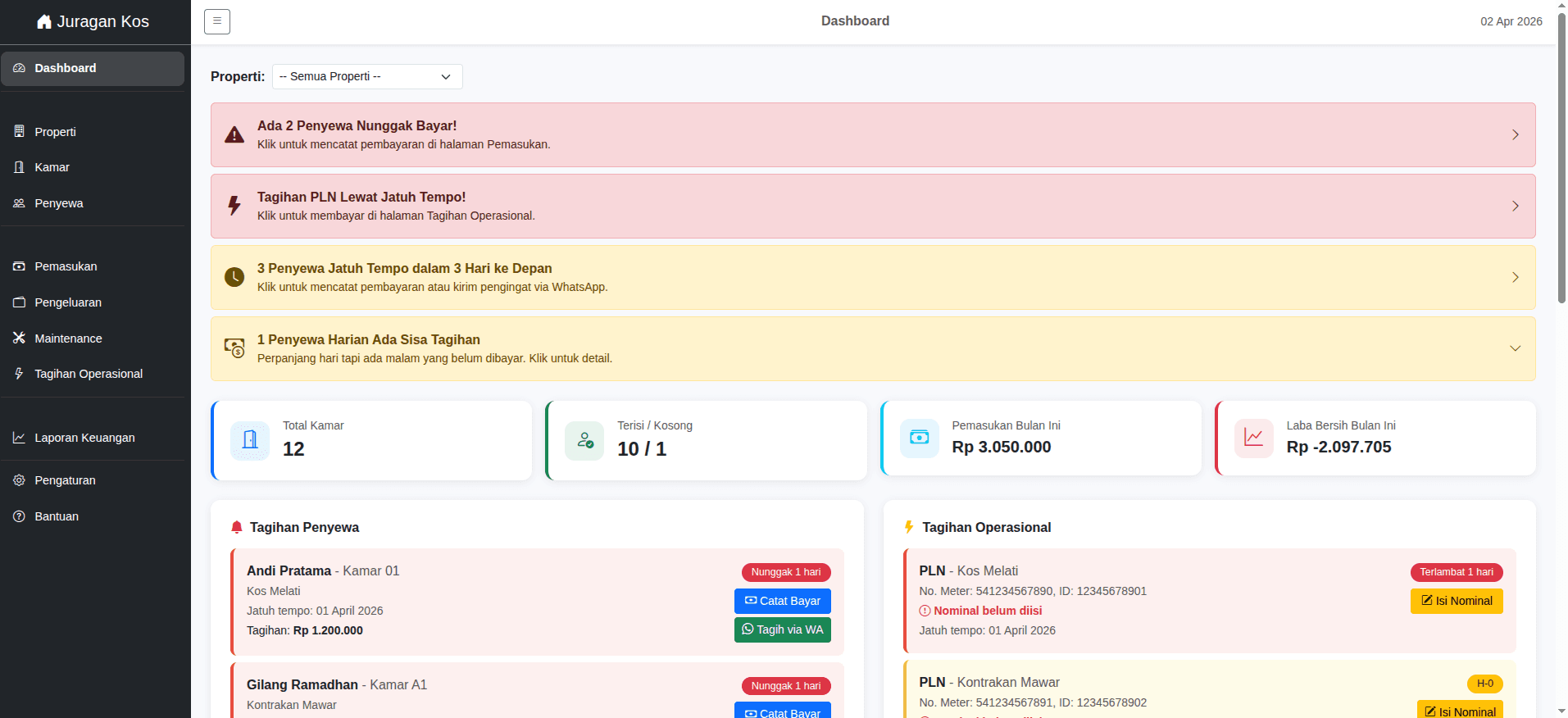Image resolution: width=1568 pixels, height=718 pixels.
Task: Click the Penyewa people icon
Action: [x=19, y=203]
